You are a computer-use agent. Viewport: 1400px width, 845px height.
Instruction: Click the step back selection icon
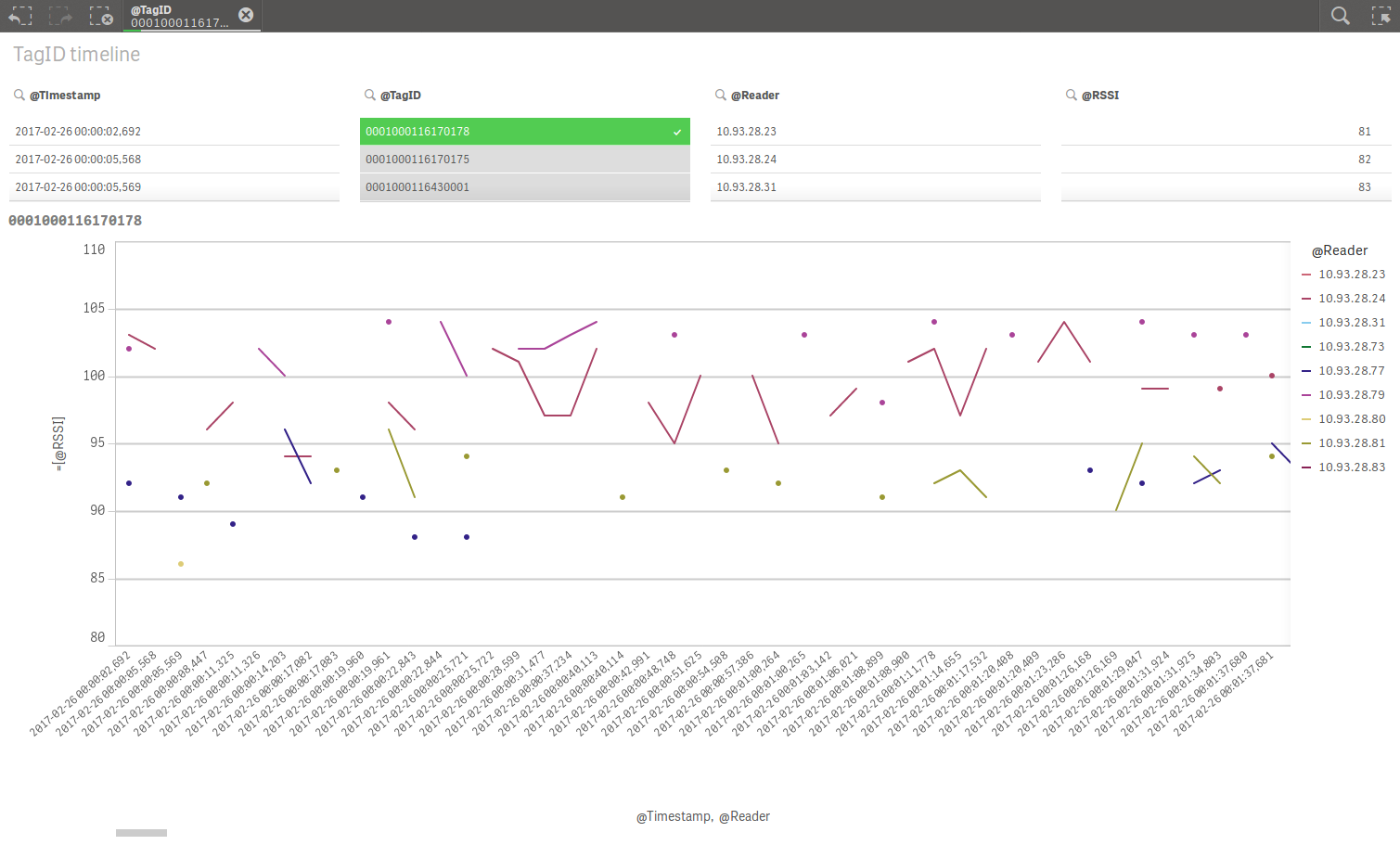[x=20, y=16]
